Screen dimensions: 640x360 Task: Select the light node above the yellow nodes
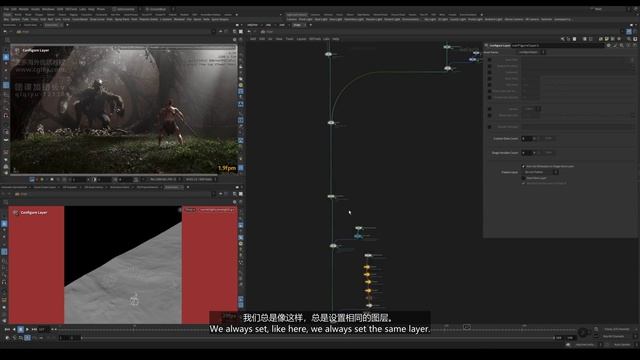pyautogui.click(x=368, y=256)
